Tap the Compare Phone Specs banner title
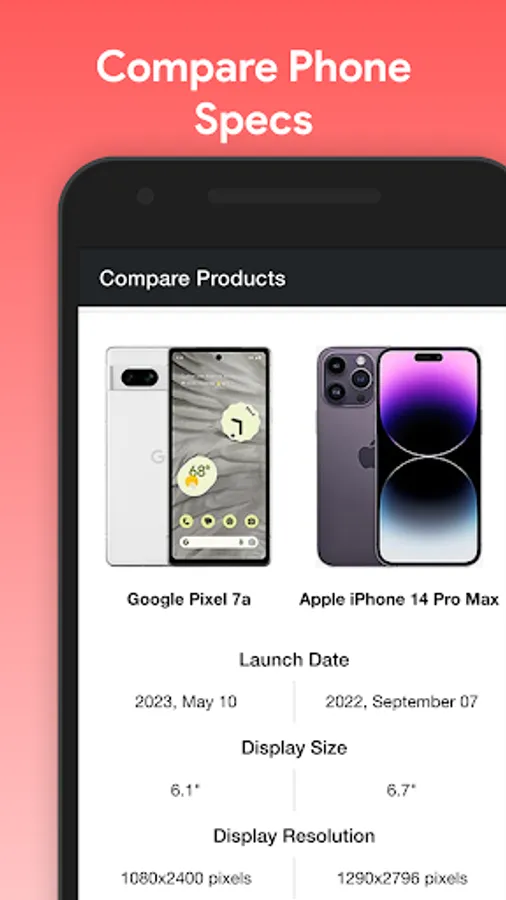This screenshot has height=900, width=506. (x=253, y=92)
